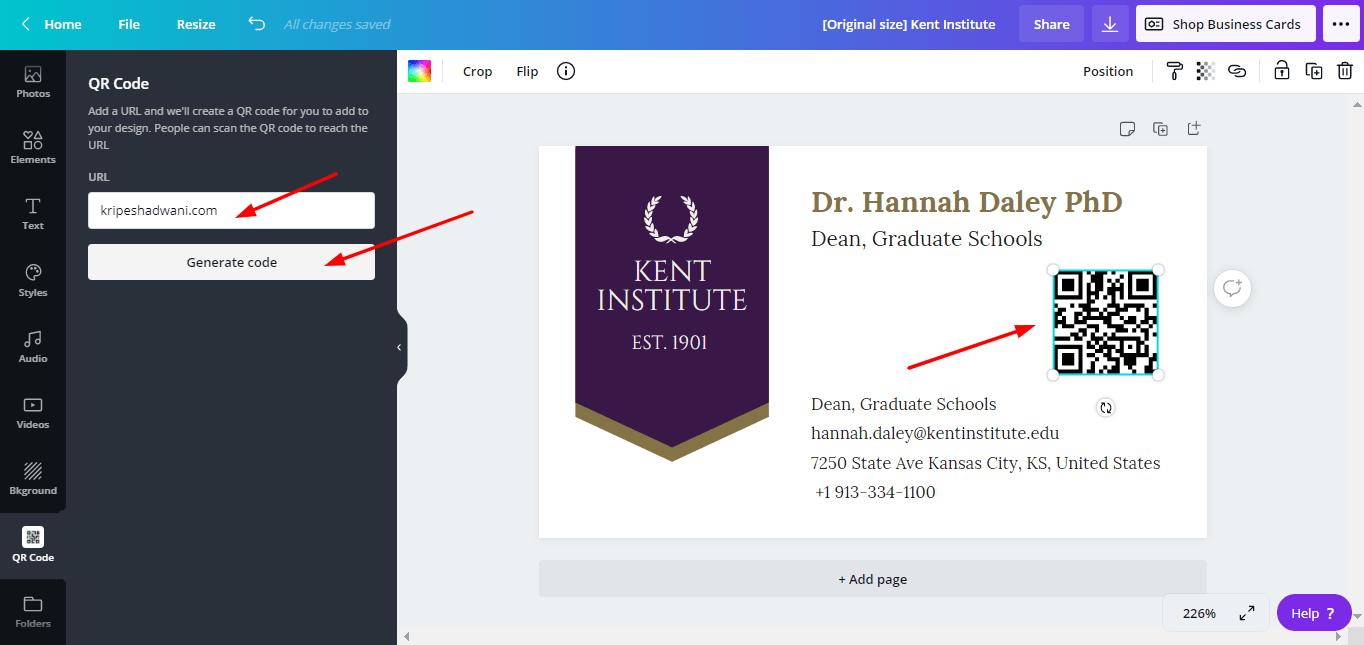Click the Share button
The image size is (1364, 645).
pos(1051,24)
